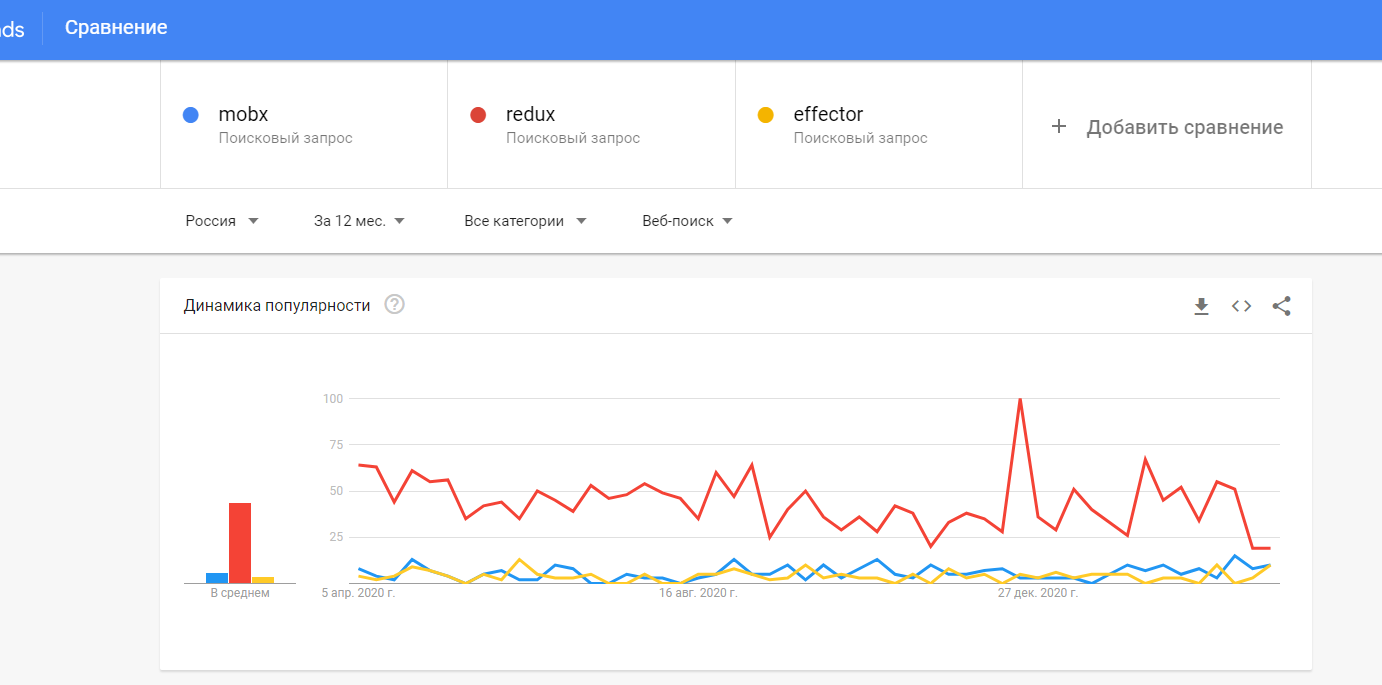Click the blue average bar for mobx
1382x685 pixels.
217,578
